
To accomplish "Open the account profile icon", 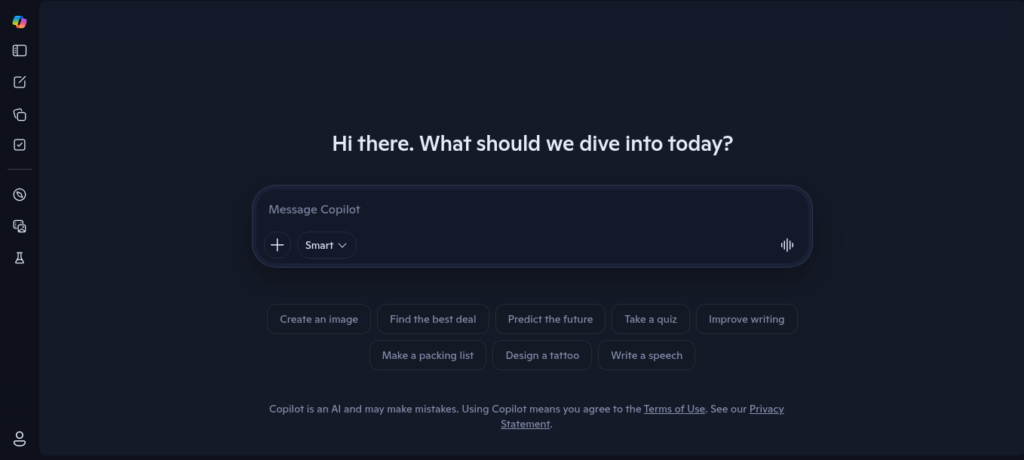I will [20, 438].
